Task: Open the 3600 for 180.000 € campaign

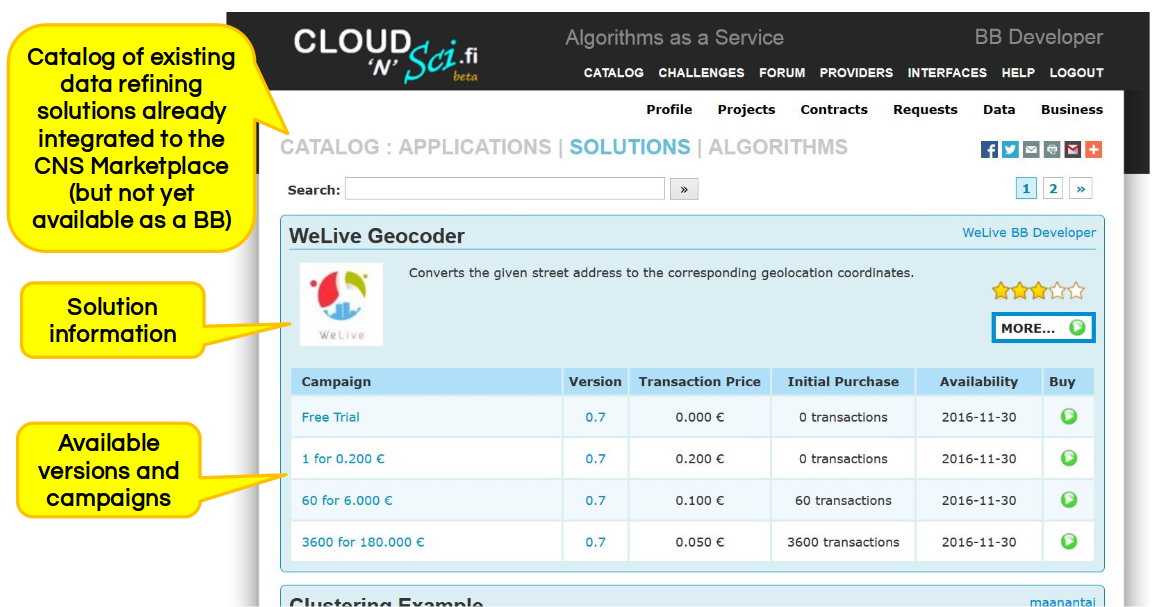Action: (x=362, y=542)
